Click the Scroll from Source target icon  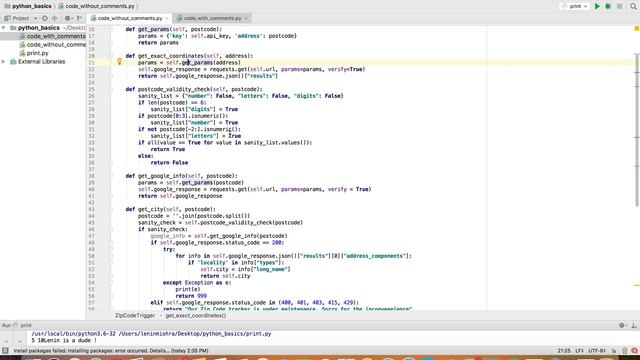click(44, 18)
